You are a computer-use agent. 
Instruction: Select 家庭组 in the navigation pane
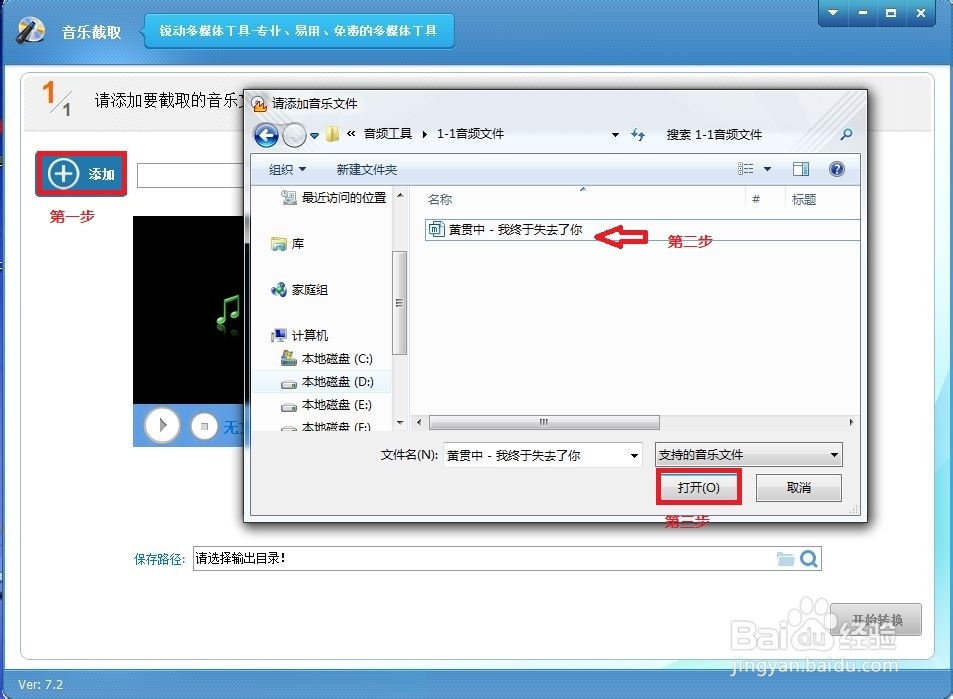point(300,290)
